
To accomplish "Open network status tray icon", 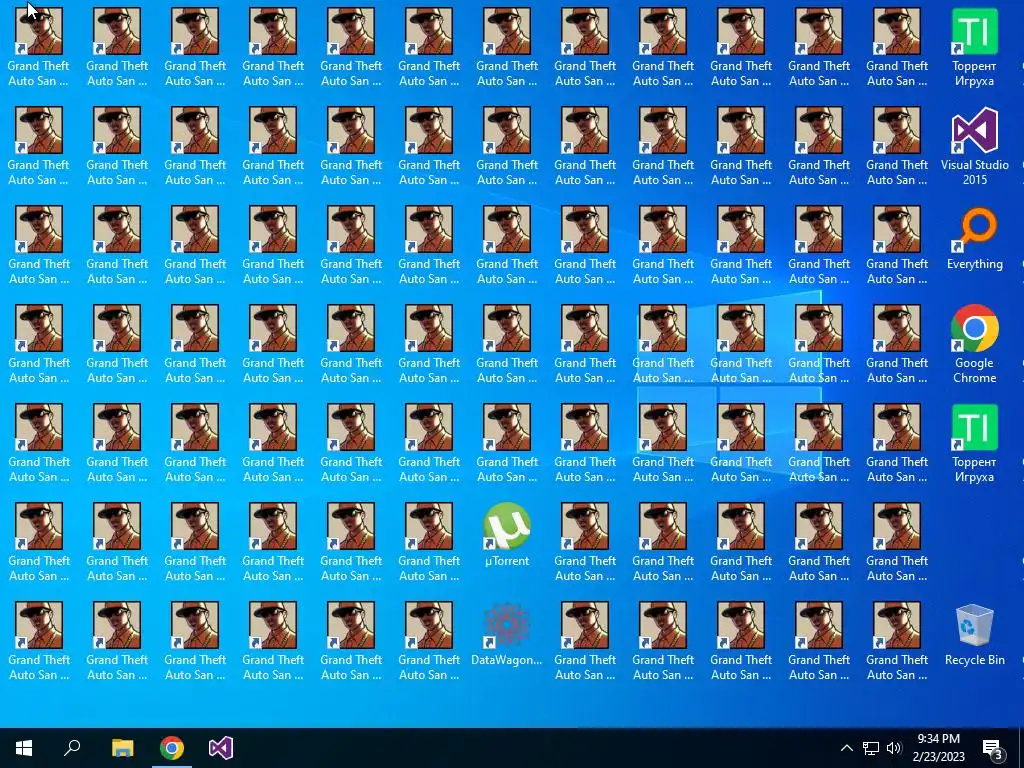I will coord(871,748).
